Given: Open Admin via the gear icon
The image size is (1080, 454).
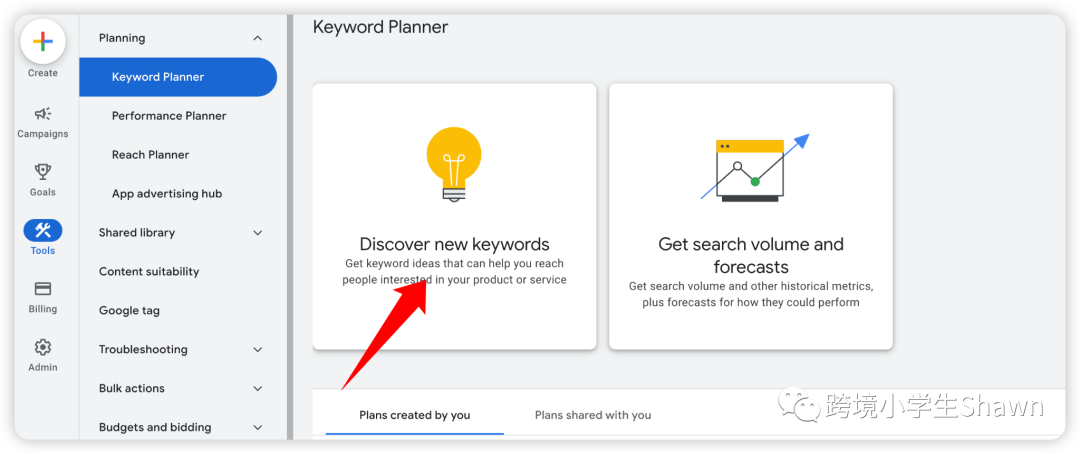Looking at the screenshot, I should click(43, 347).
